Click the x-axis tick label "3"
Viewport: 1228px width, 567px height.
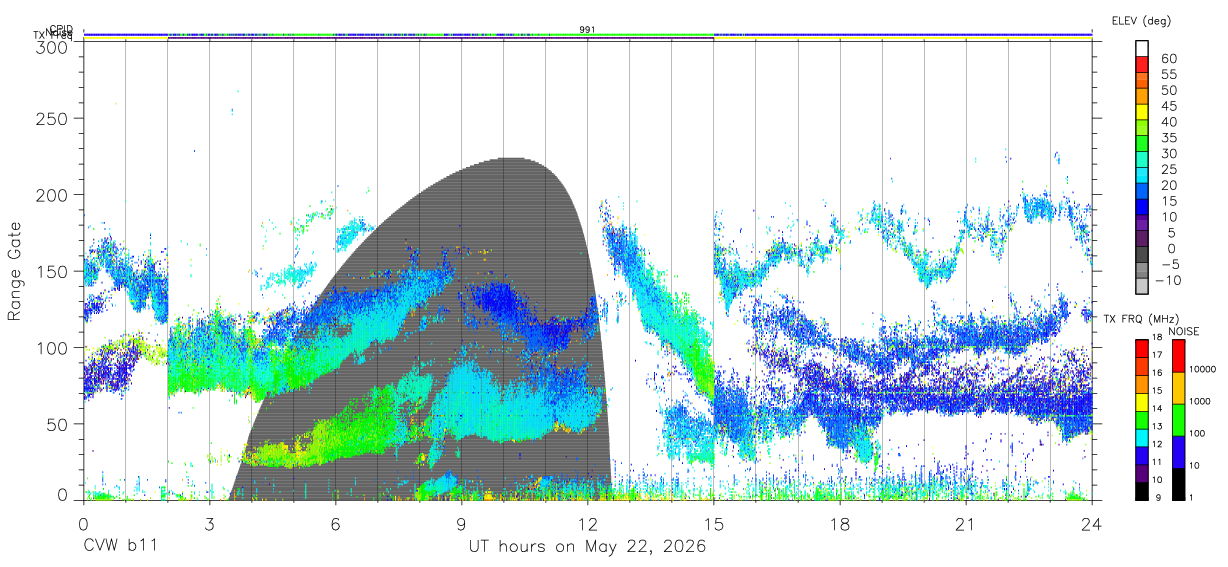pyautogui.click(x=209, y=524)
